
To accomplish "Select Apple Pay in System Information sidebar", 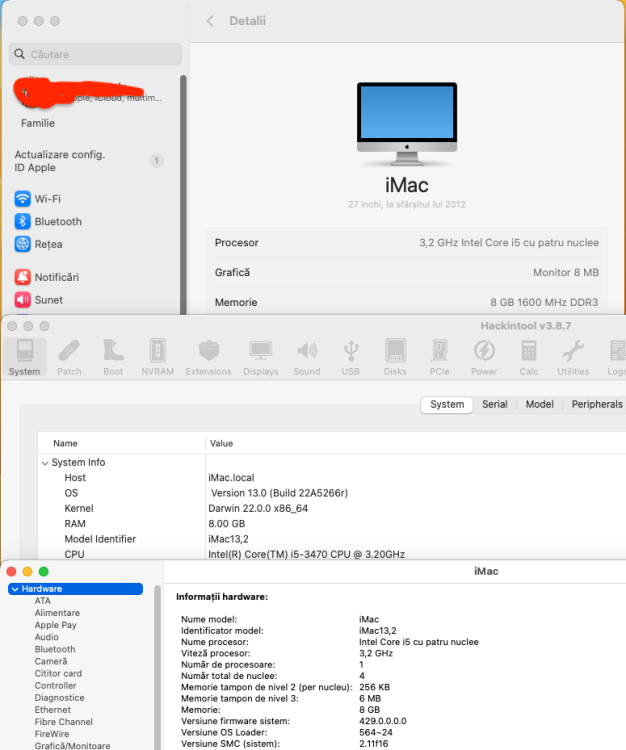I will [x=55, y=625].
